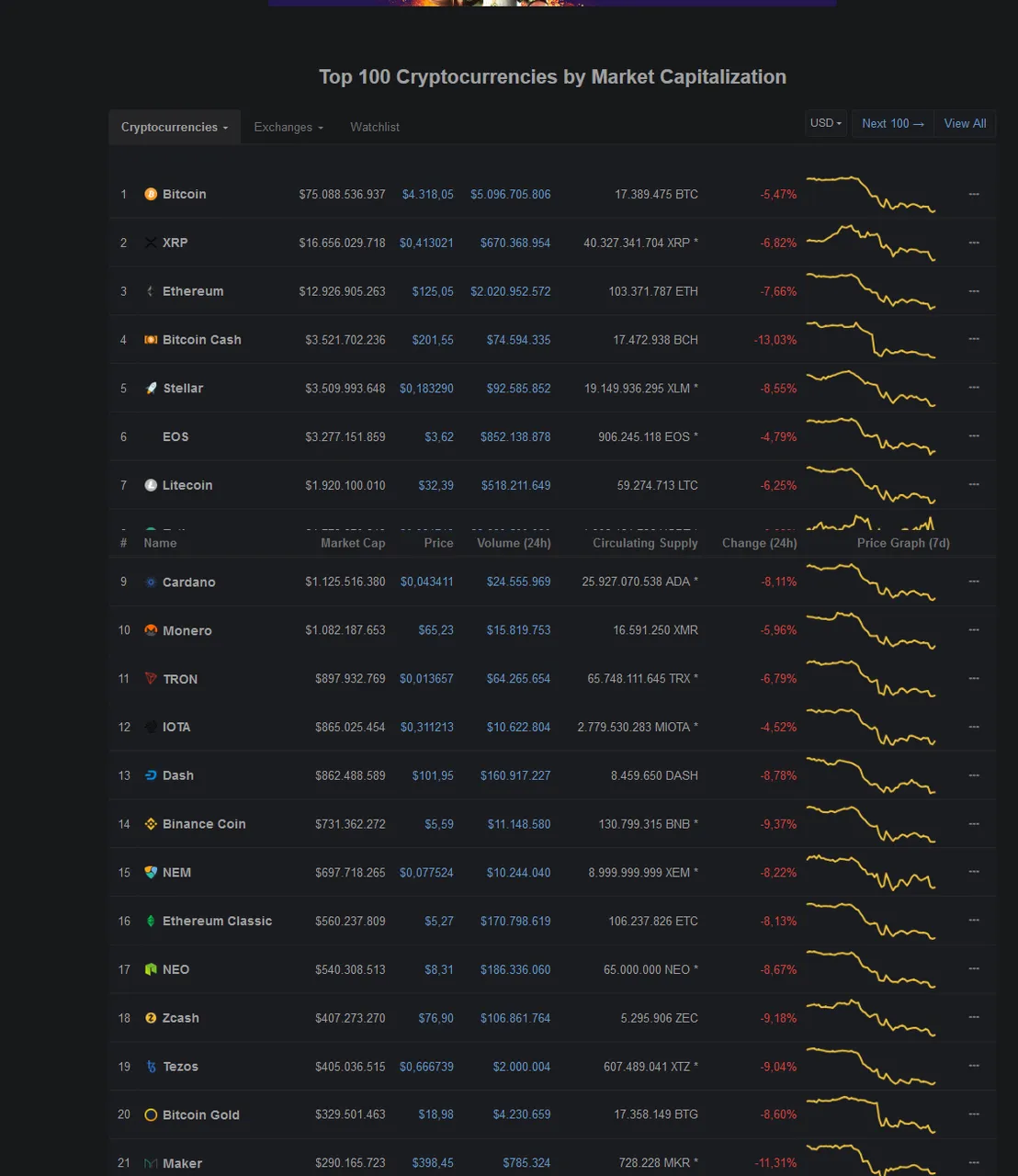Click Dash volume $160.917.227
1018x1176 pixels.
pos(515,775)
